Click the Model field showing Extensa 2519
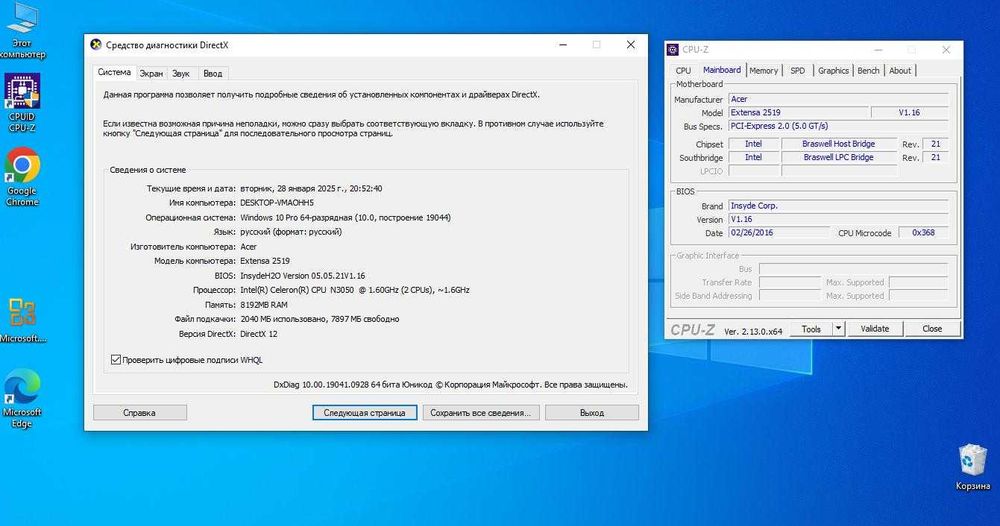 click(798, 112)
